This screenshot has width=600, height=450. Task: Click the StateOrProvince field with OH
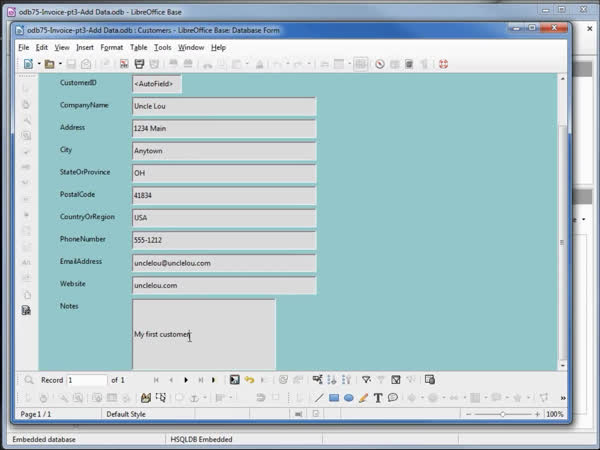tap(224, 173)
